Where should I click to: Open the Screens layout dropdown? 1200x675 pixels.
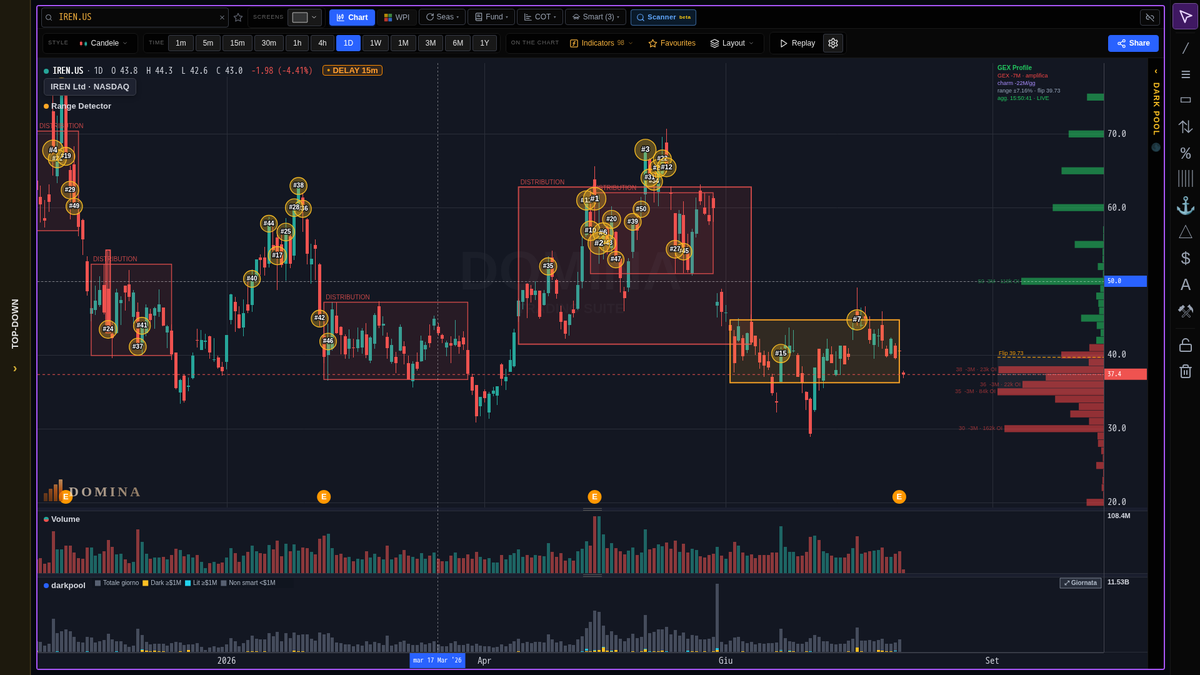point(304,17)
